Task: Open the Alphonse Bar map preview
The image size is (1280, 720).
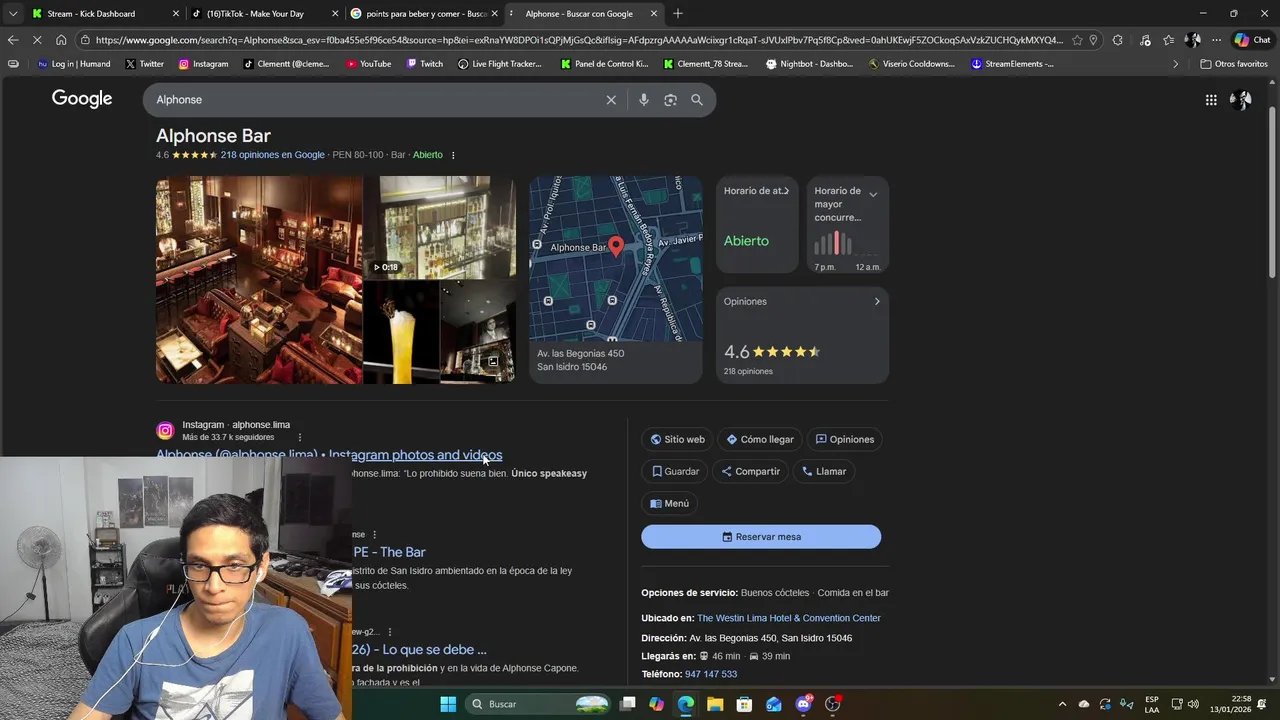Action: click(x=616, y=259)
